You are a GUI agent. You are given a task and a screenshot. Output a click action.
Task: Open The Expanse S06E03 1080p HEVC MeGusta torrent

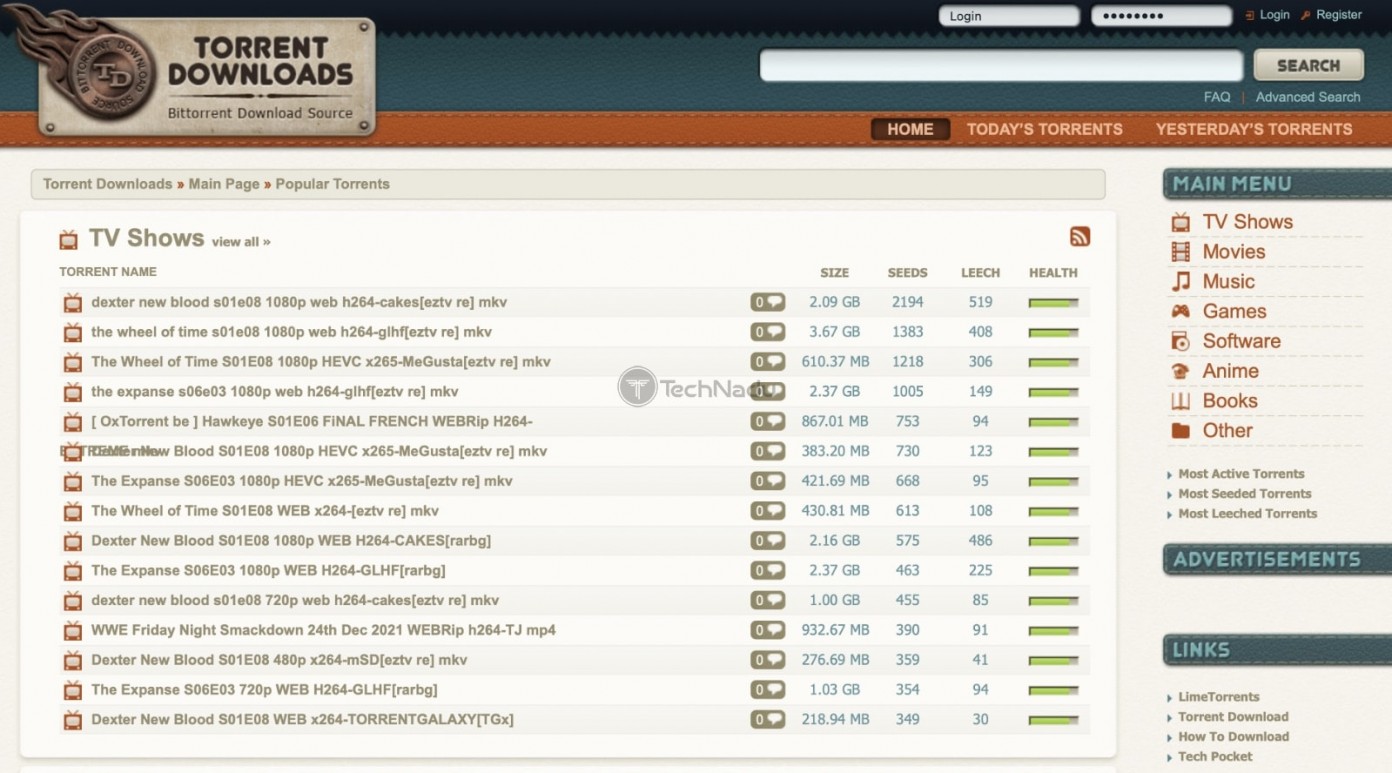click(x=302, y=481)
